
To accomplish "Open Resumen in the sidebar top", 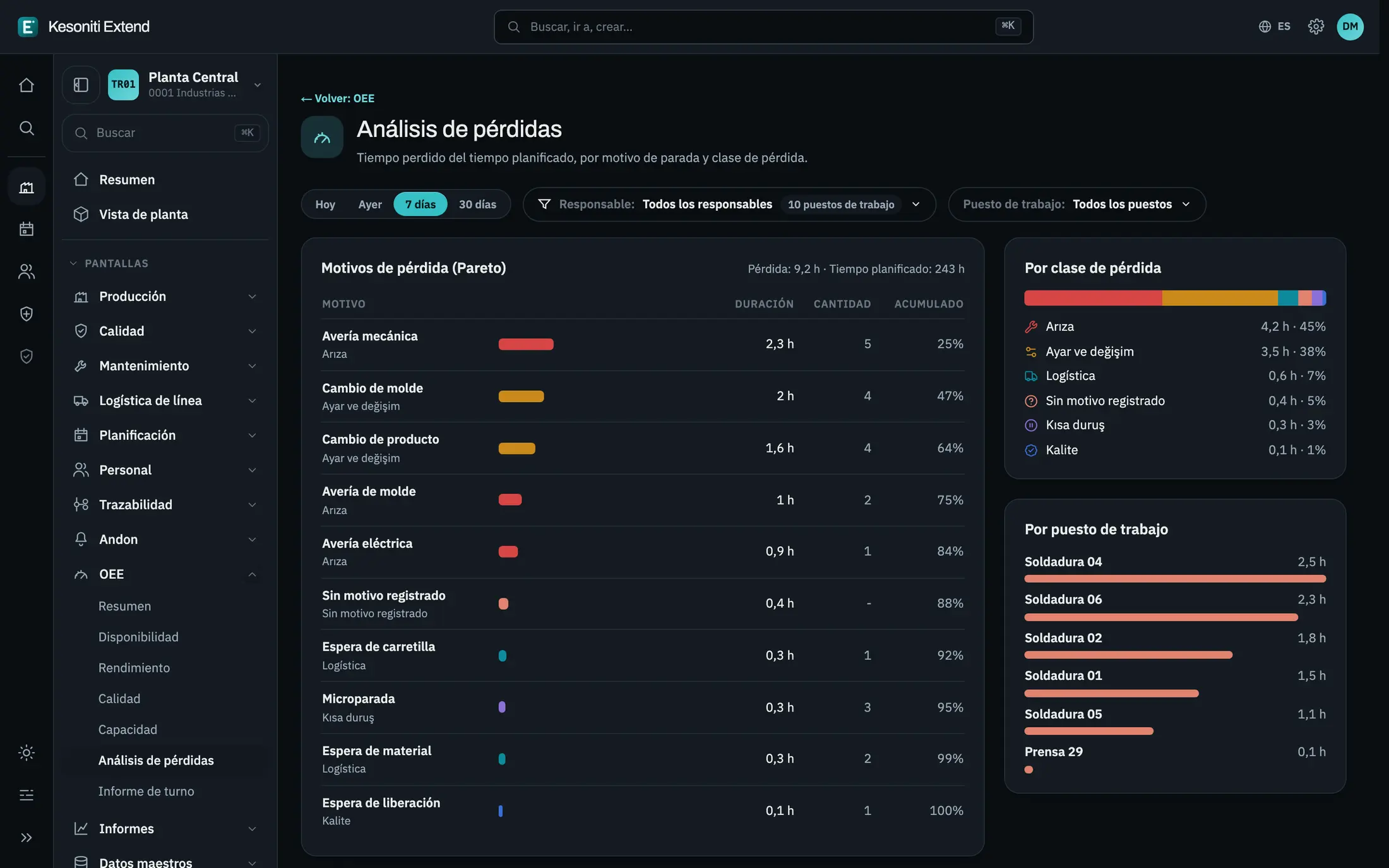I will [x=165, y=180].
